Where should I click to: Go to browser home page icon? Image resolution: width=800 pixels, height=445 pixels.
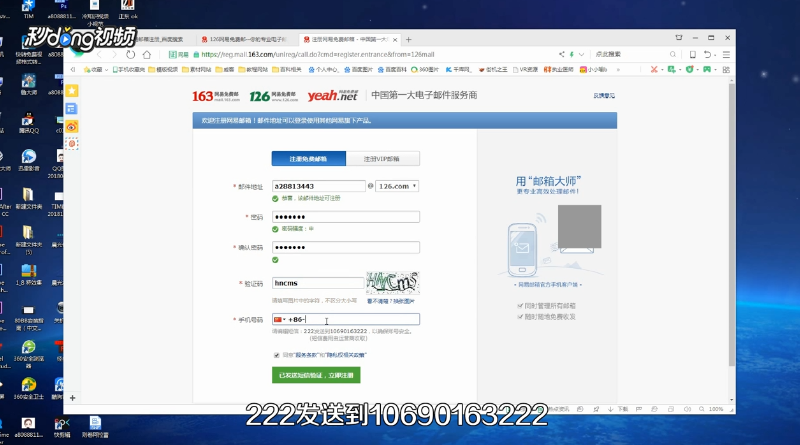(147, 54)
